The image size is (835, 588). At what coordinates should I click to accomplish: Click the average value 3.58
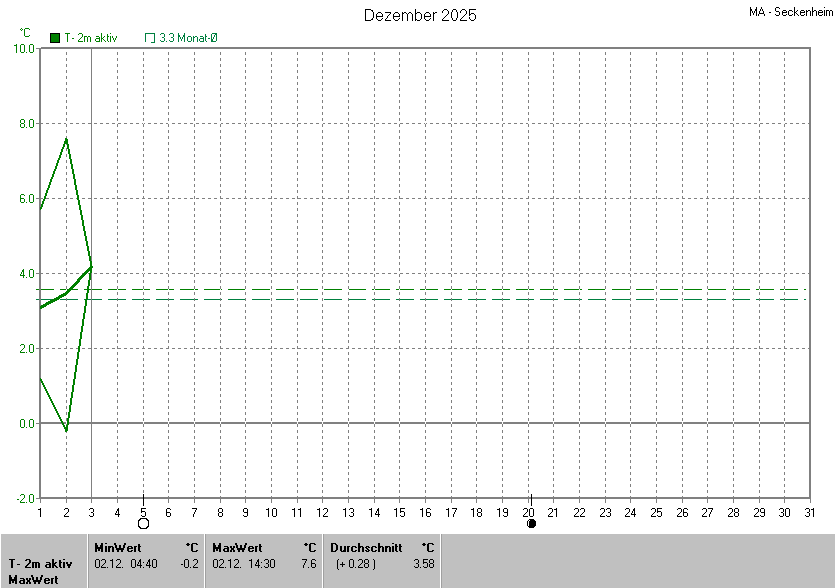pos(423,564)
